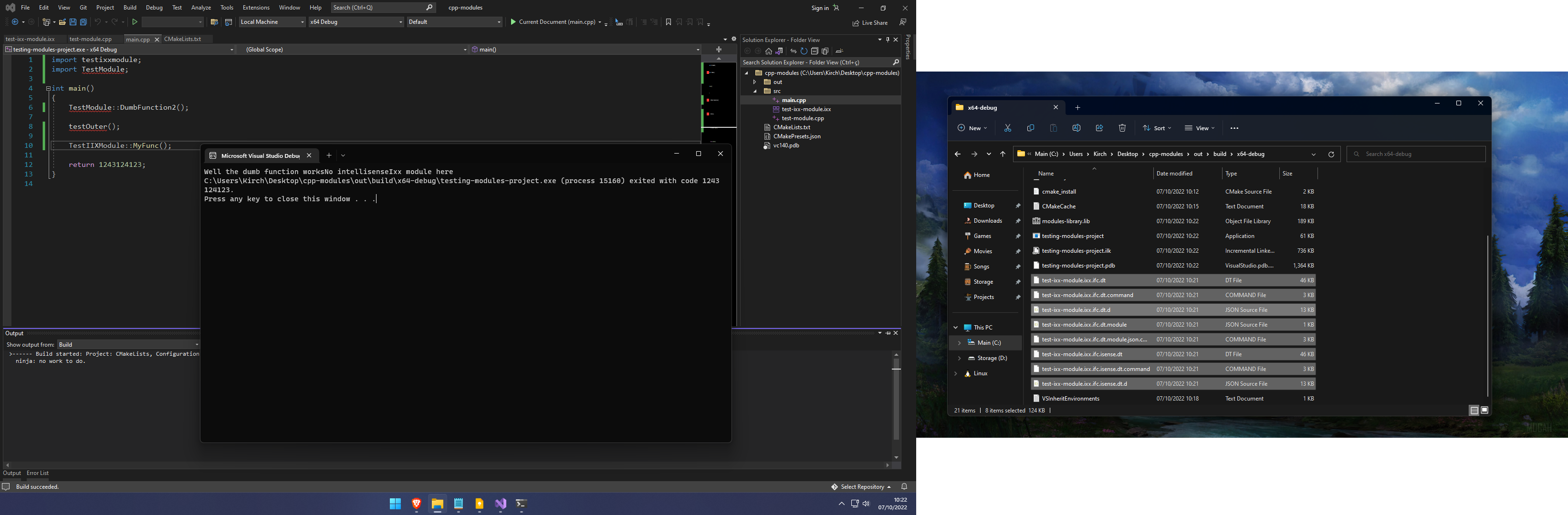Click the Undo icon in the toolbar

click(97, 22)
